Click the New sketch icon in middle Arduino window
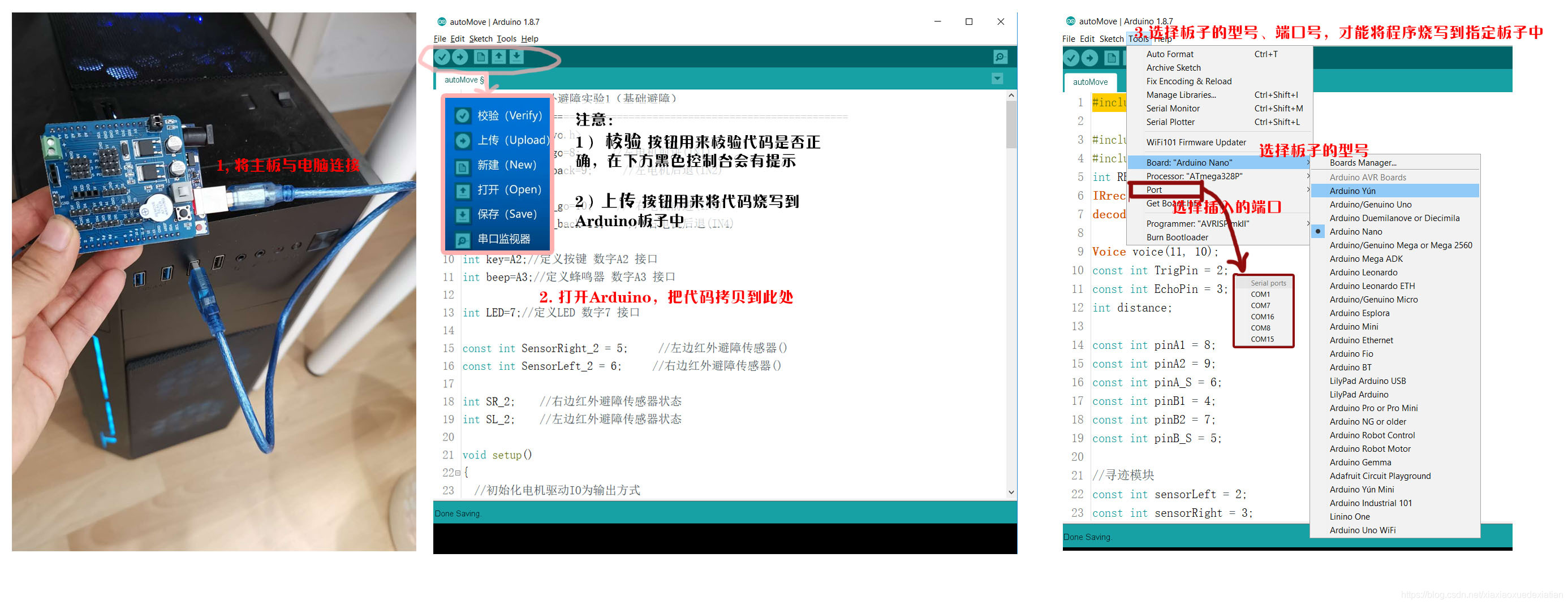Image resolution: width=1568 pixels, height=605 pixels. [x=481, y=57]
